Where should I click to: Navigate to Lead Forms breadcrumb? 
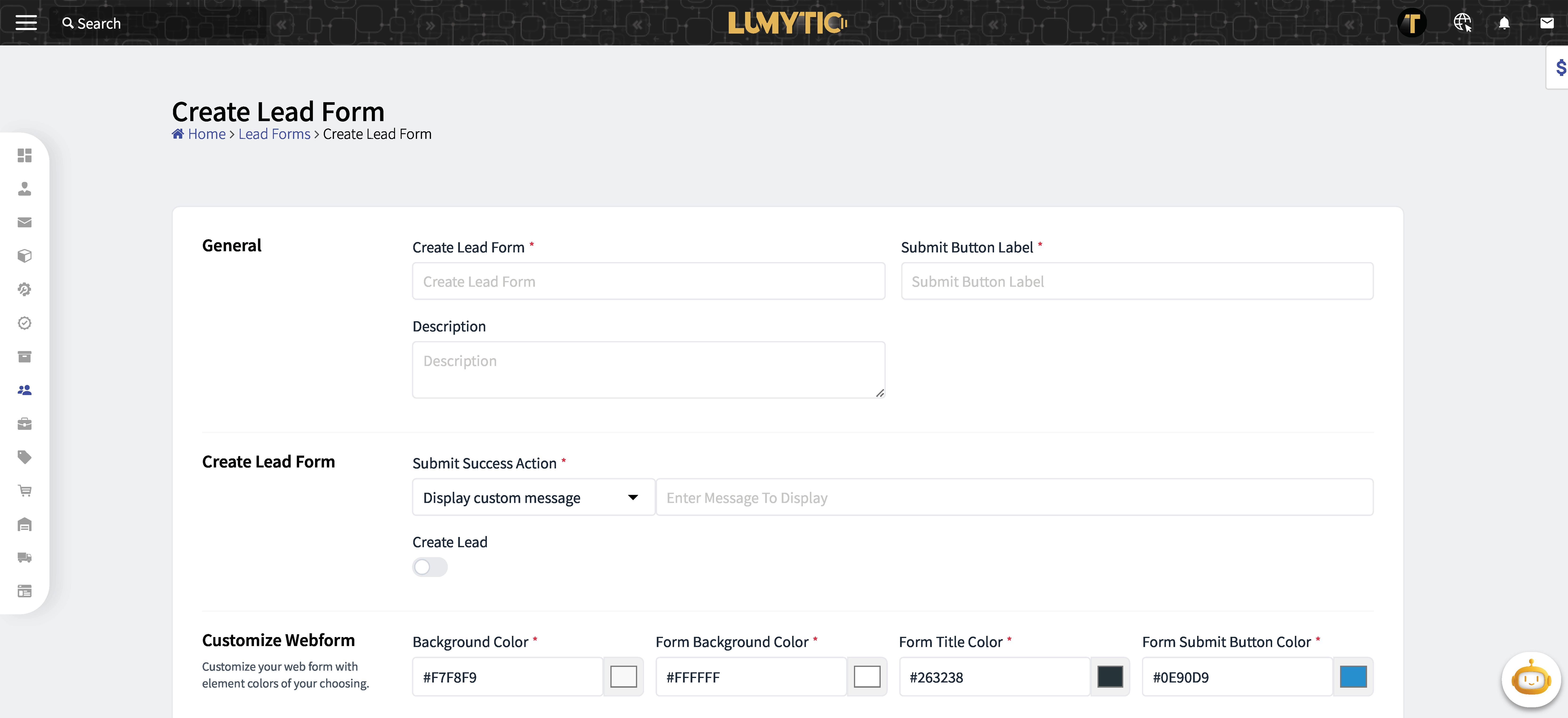click(274, 134)
